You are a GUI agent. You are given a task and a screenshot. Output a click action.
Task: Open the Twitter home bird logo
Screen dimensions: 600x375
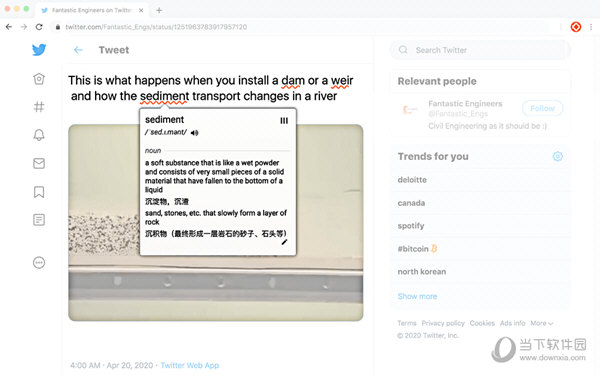(x=39, y=49)
